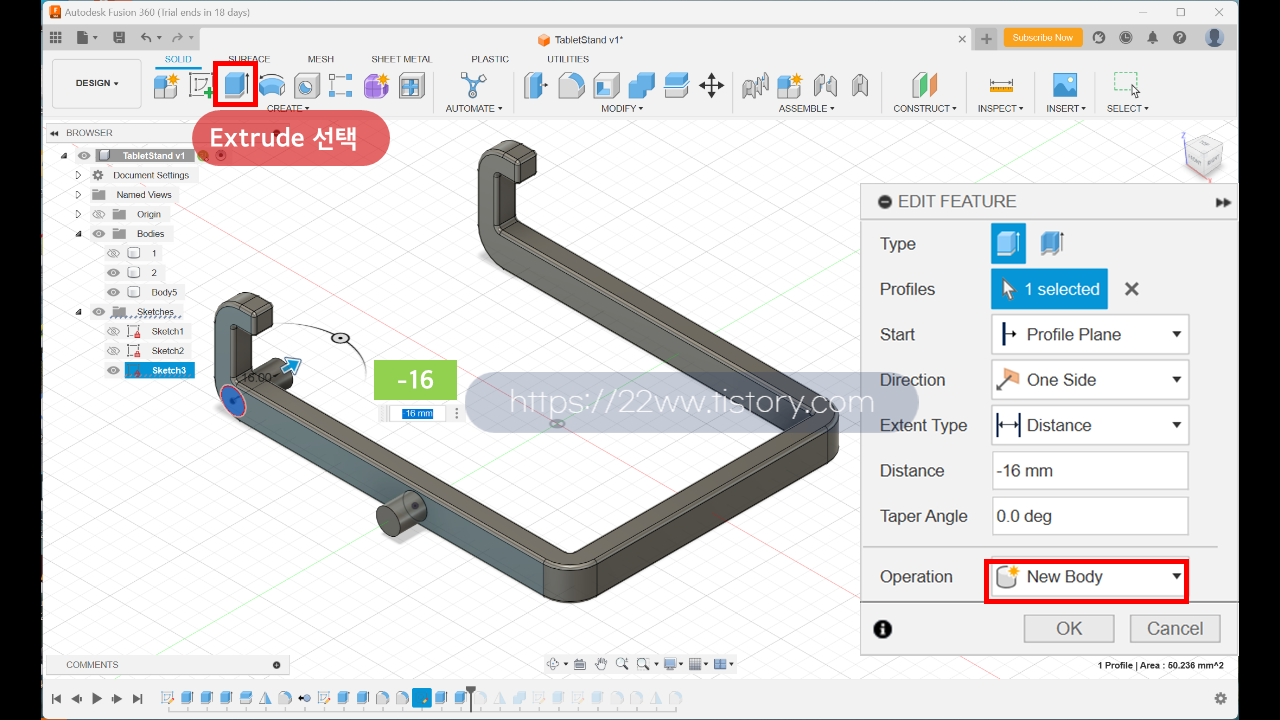
Task: Switch to the PLASTIC tab
Action: [490, 59]
